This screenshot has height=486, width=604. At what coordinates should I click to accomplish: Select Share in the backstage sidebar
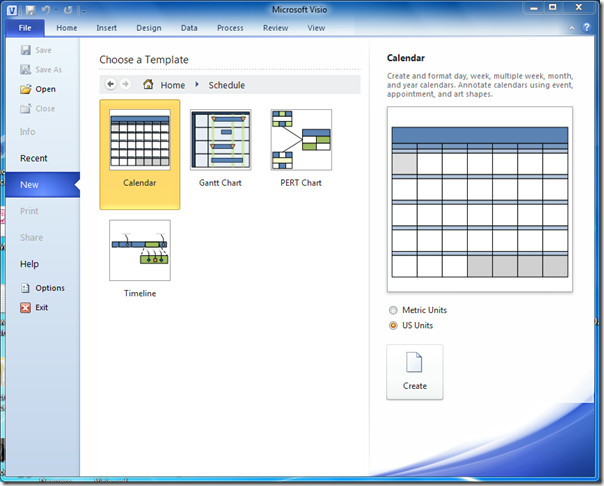click(31, 238)
